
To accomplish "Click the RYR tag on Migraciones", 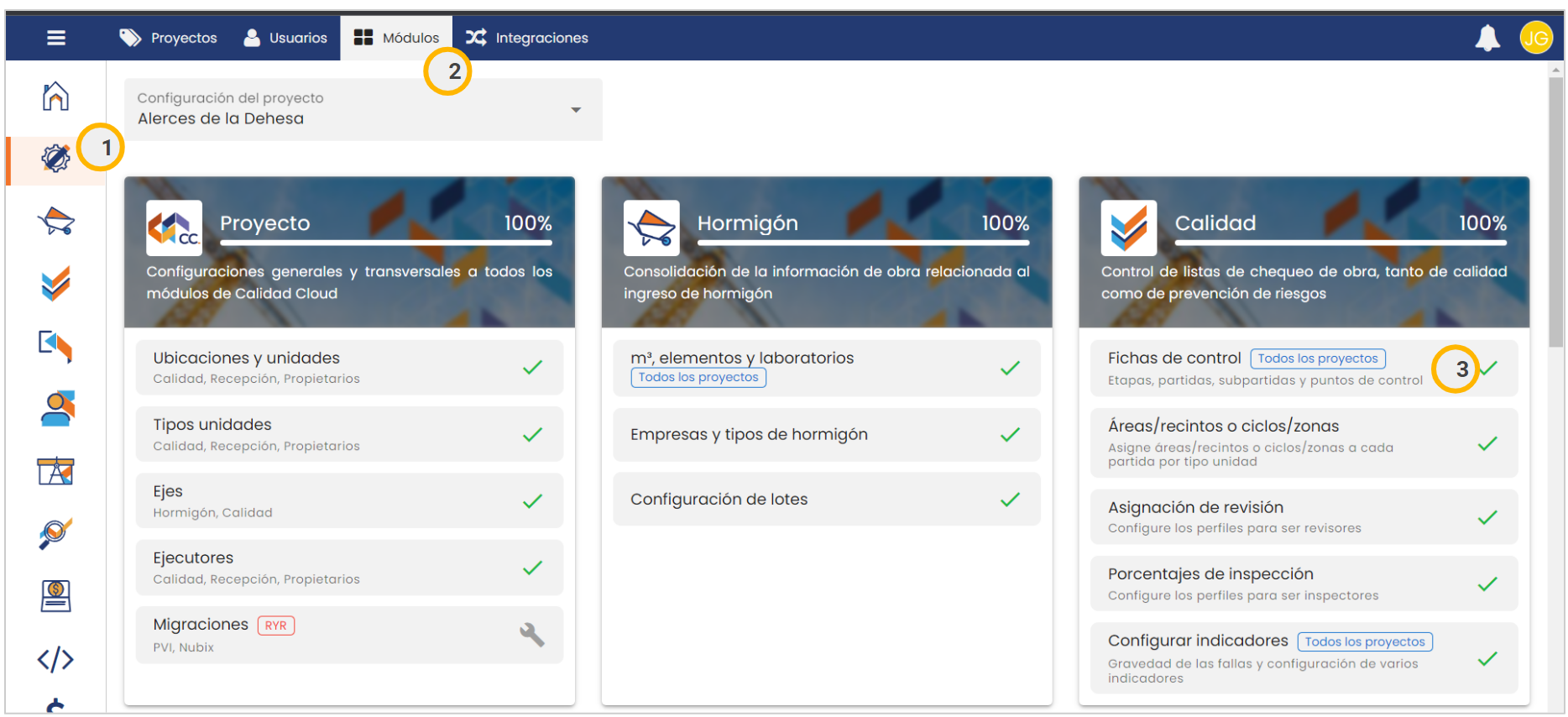I will [x=275, y=625].
